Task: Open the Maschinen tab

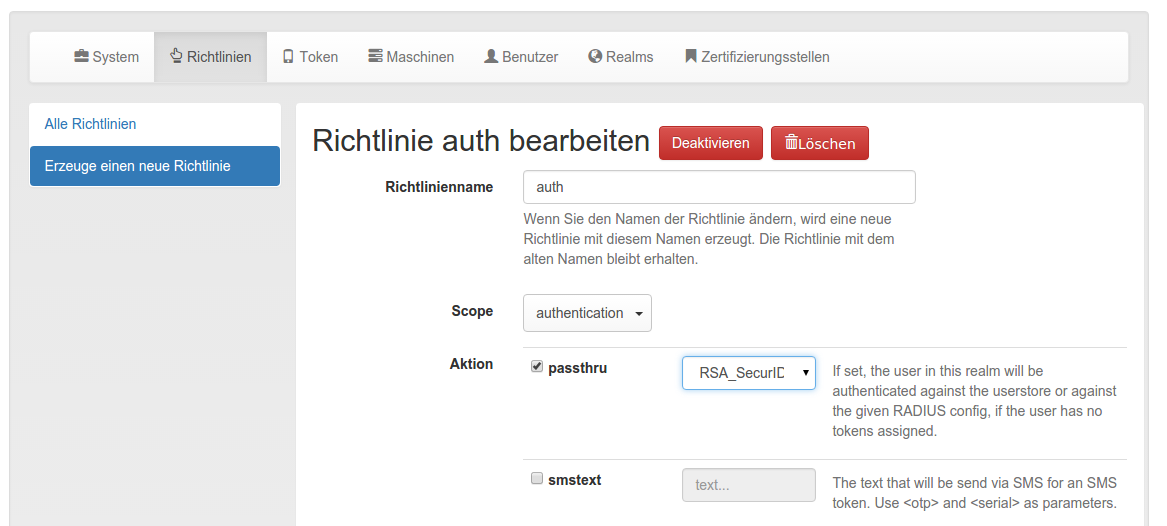Action: tap(411, 57)
